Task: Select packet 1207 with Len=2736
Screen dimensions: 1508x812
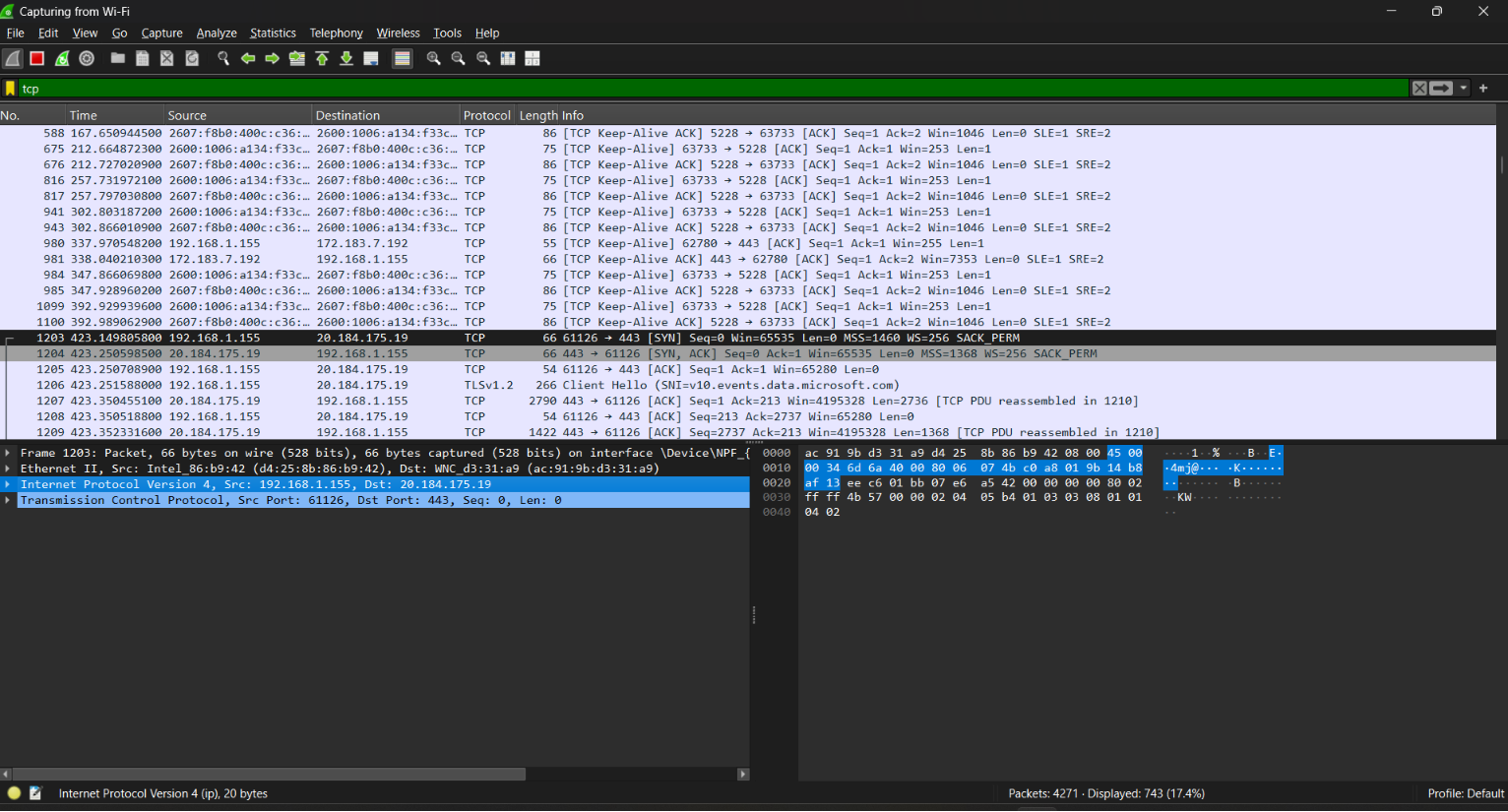Action: [x=748, y=401]
